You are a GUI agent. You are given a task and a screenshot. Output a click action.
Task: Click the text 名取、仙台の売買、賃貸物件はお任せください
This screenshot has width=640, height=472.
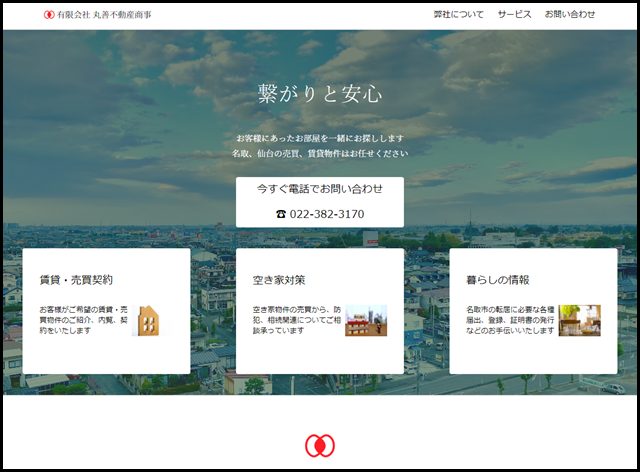coord(320,154)
